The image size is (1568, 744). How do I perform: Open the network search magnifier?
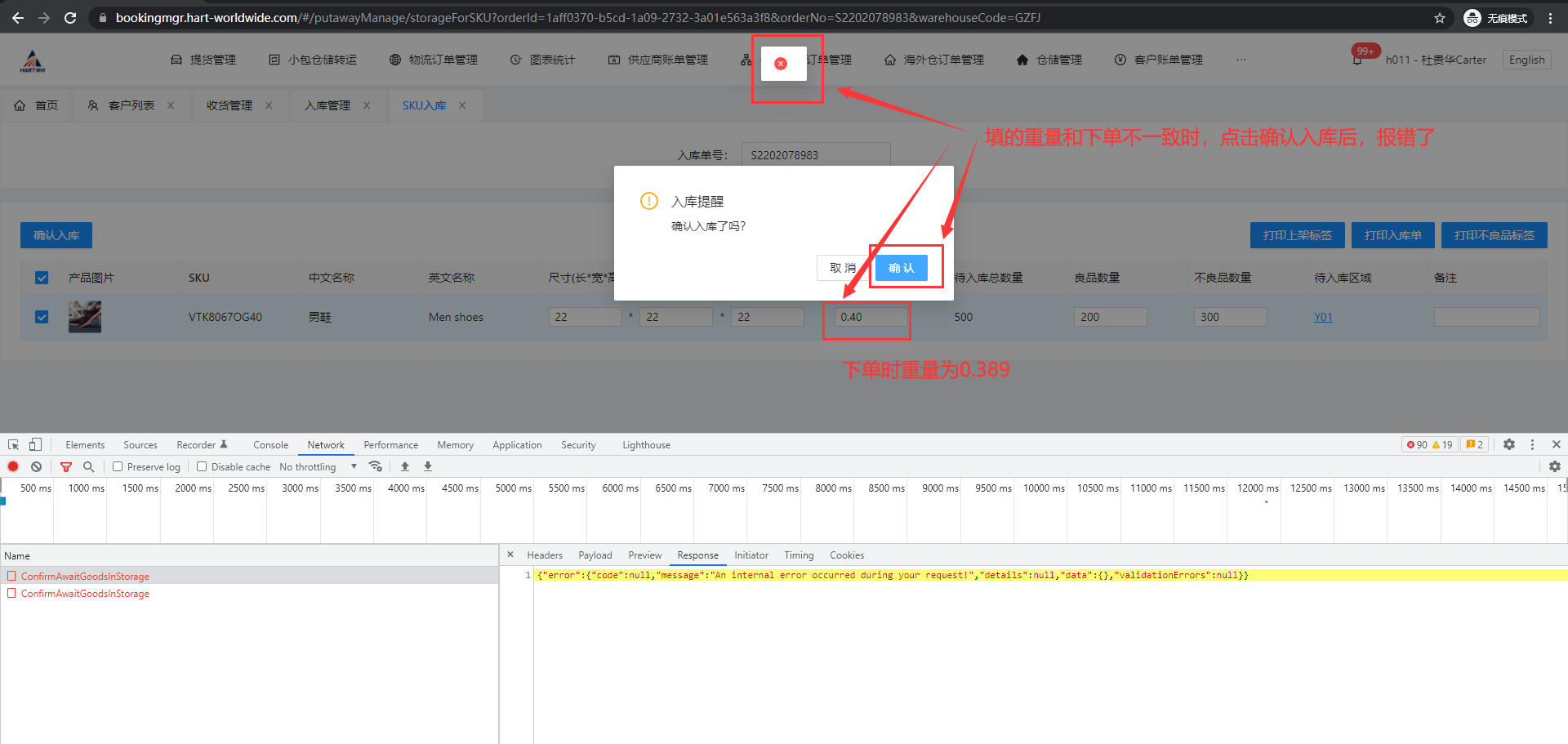(x=88, y=466)
